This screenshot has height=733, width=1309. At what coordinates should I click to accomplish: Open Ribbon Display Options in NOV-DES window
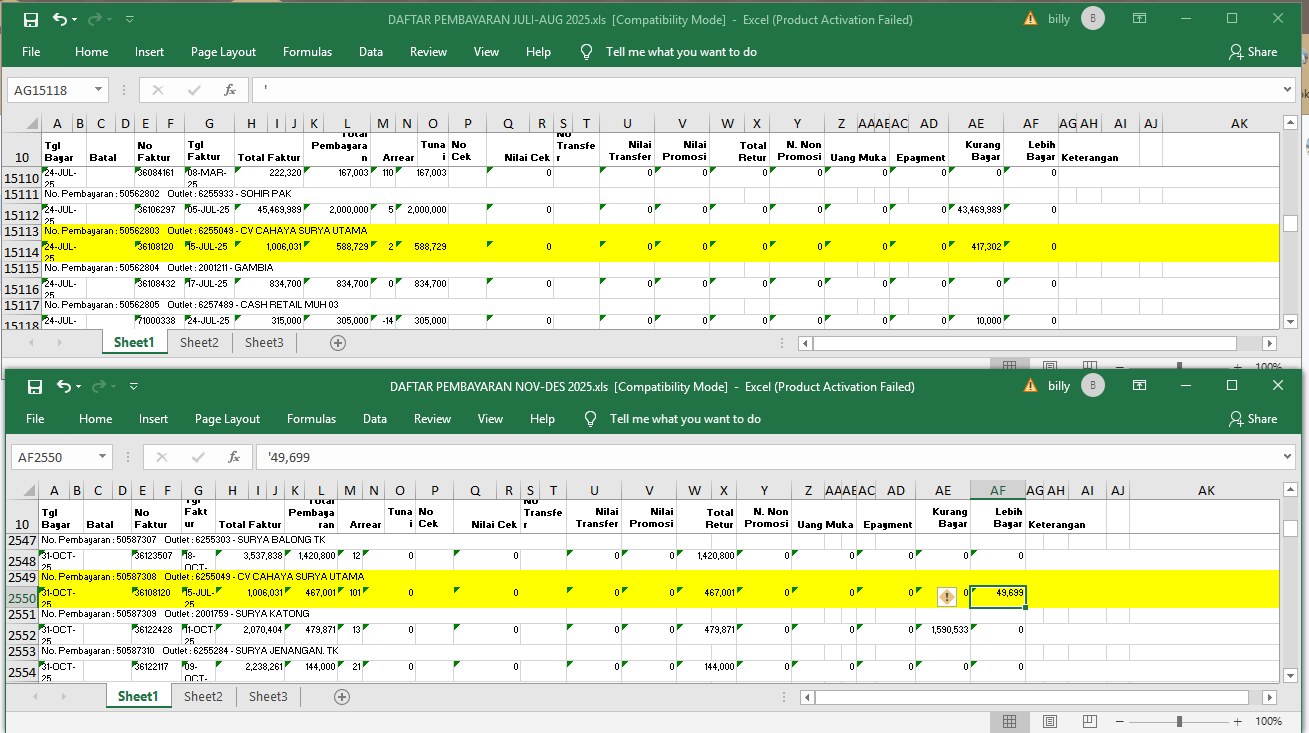(x=1139, y=386)
